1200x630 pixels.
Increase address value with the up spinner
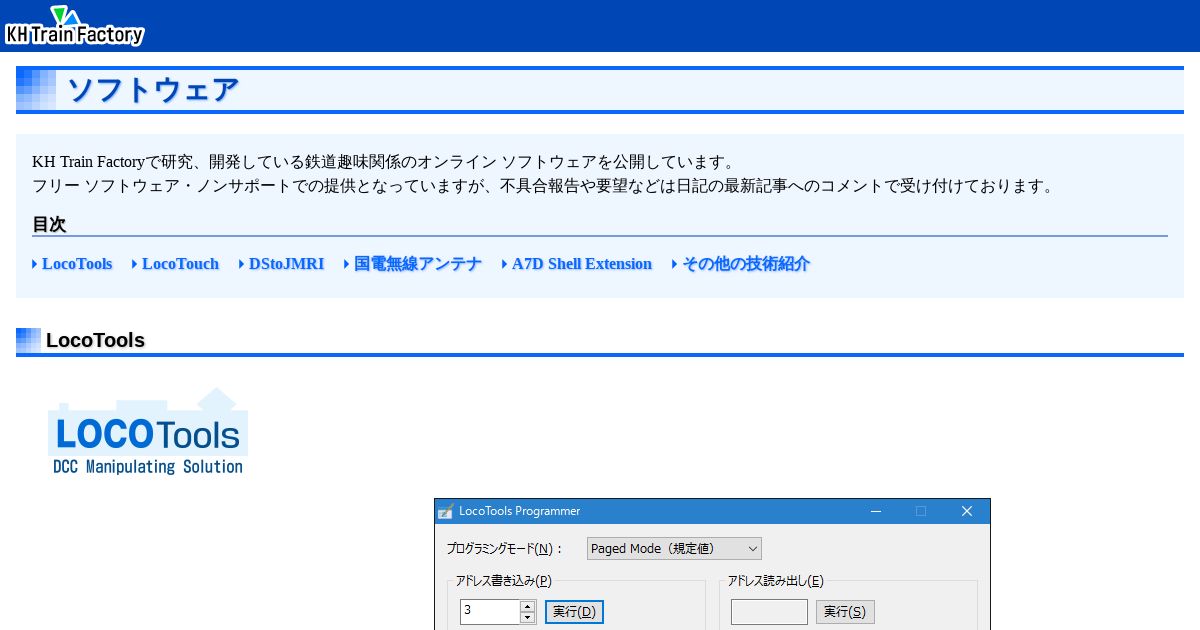[x=528, y=606]
